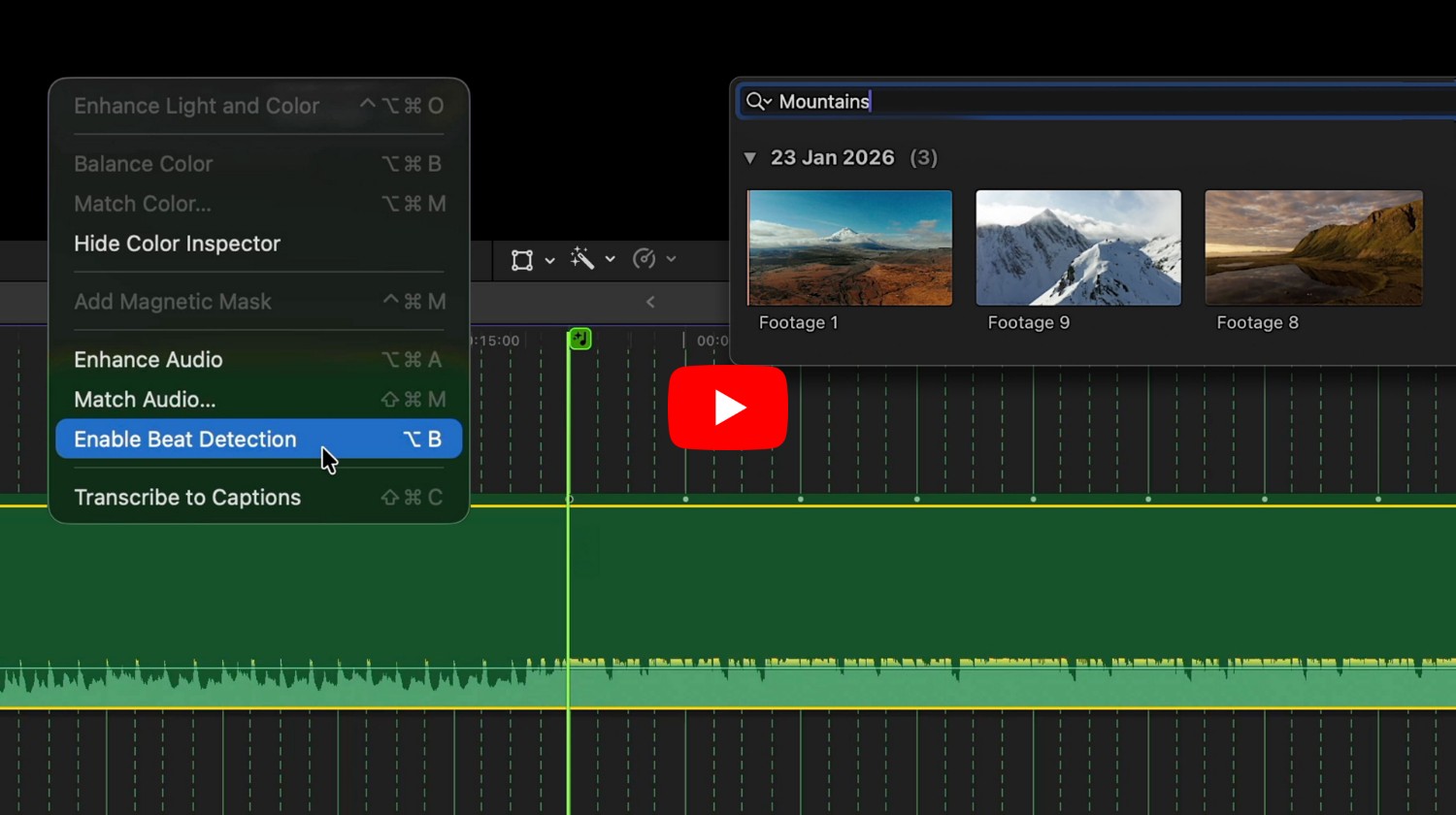Select Match Audio... menu entry

pos(145,400)
